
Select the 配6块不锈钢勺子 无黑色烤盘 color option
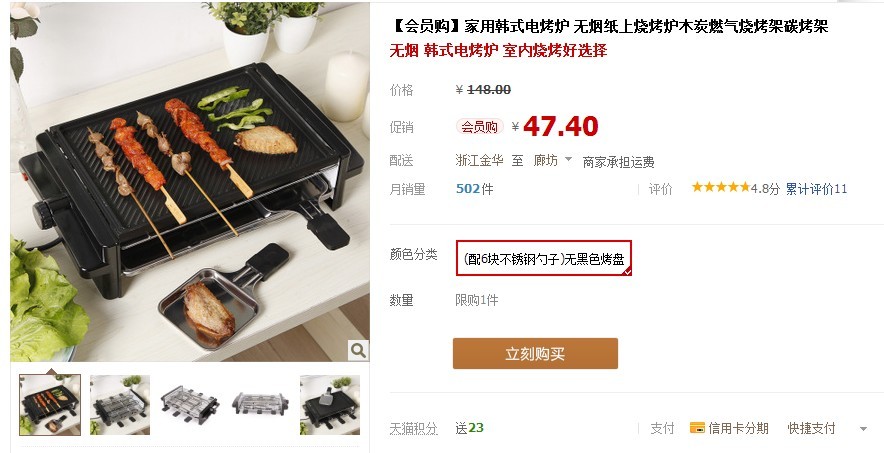click(543, 258)
